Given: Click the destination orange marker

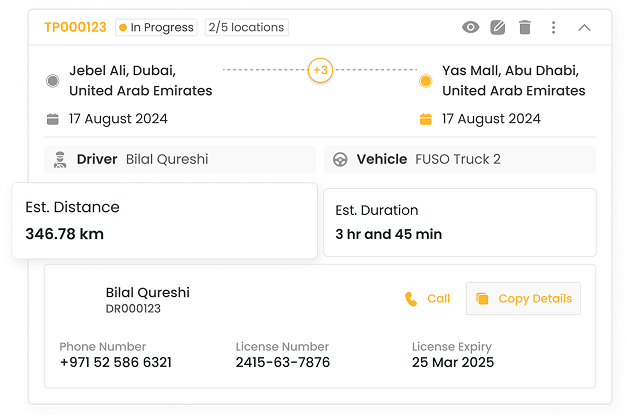Looking at the screenshot, I should pos(426,80).
